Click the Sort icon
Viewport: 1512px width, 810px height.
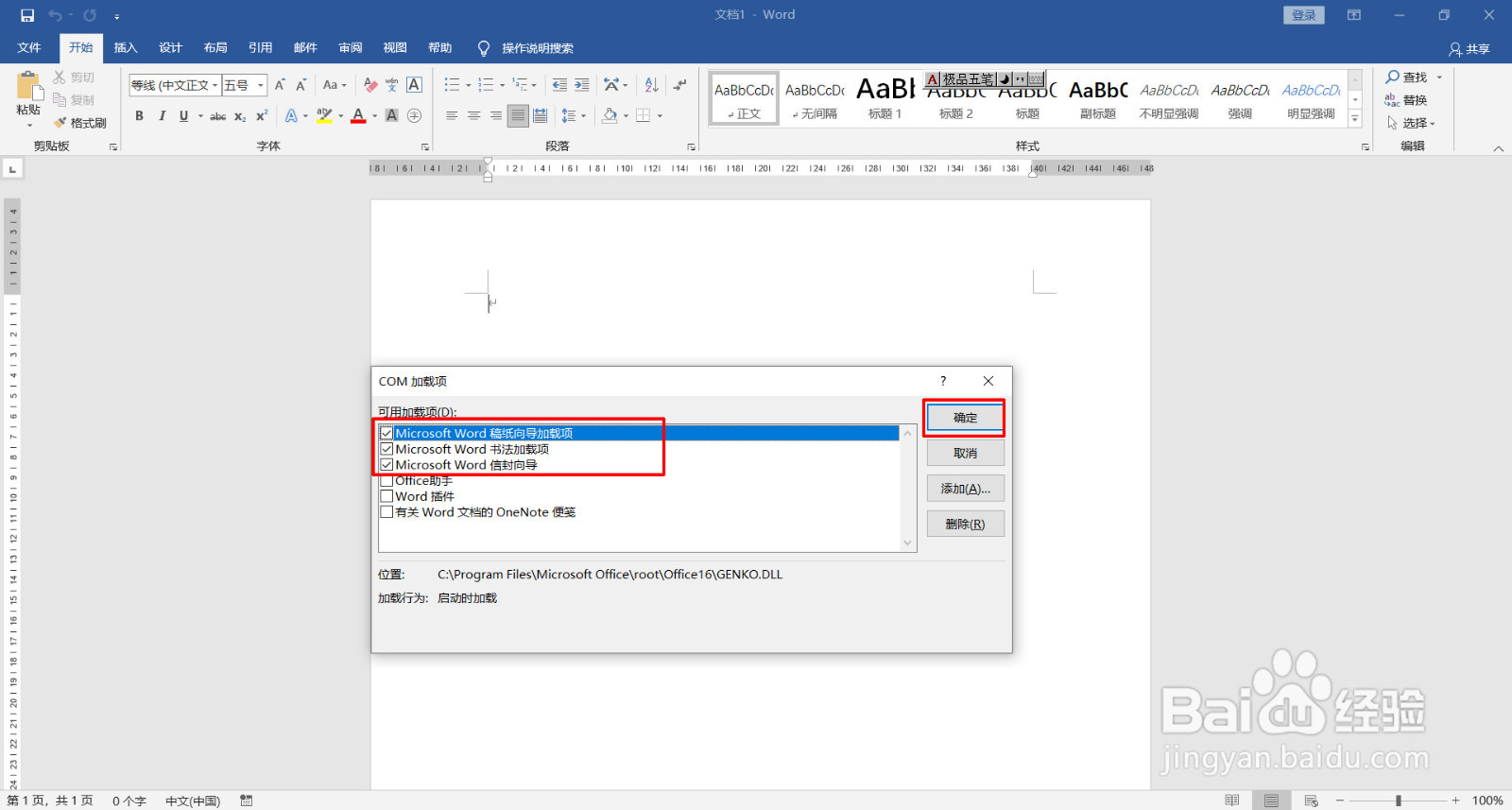[651, 85]
